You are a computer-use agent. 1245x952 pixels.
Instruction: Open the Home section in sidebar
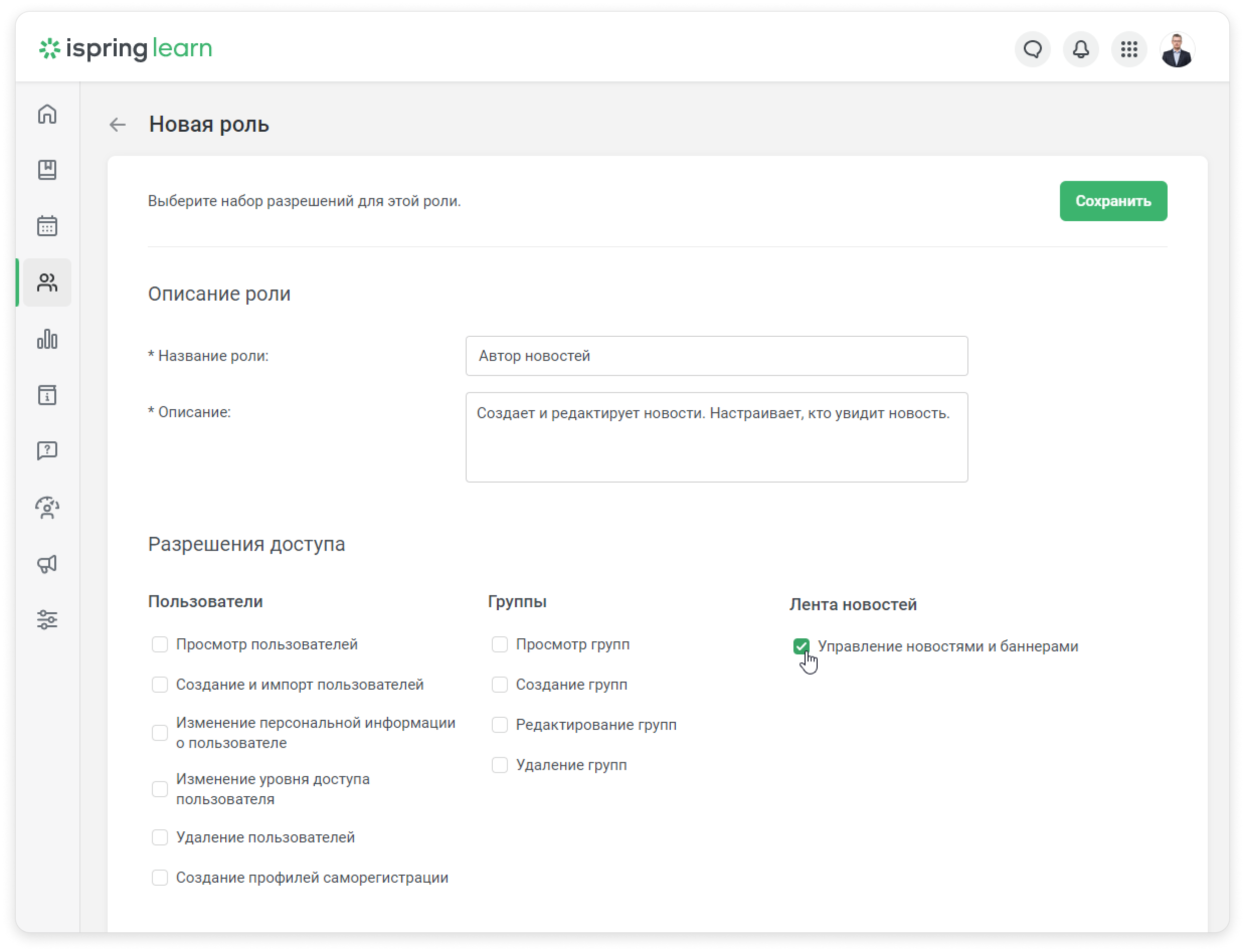[47, 114]
